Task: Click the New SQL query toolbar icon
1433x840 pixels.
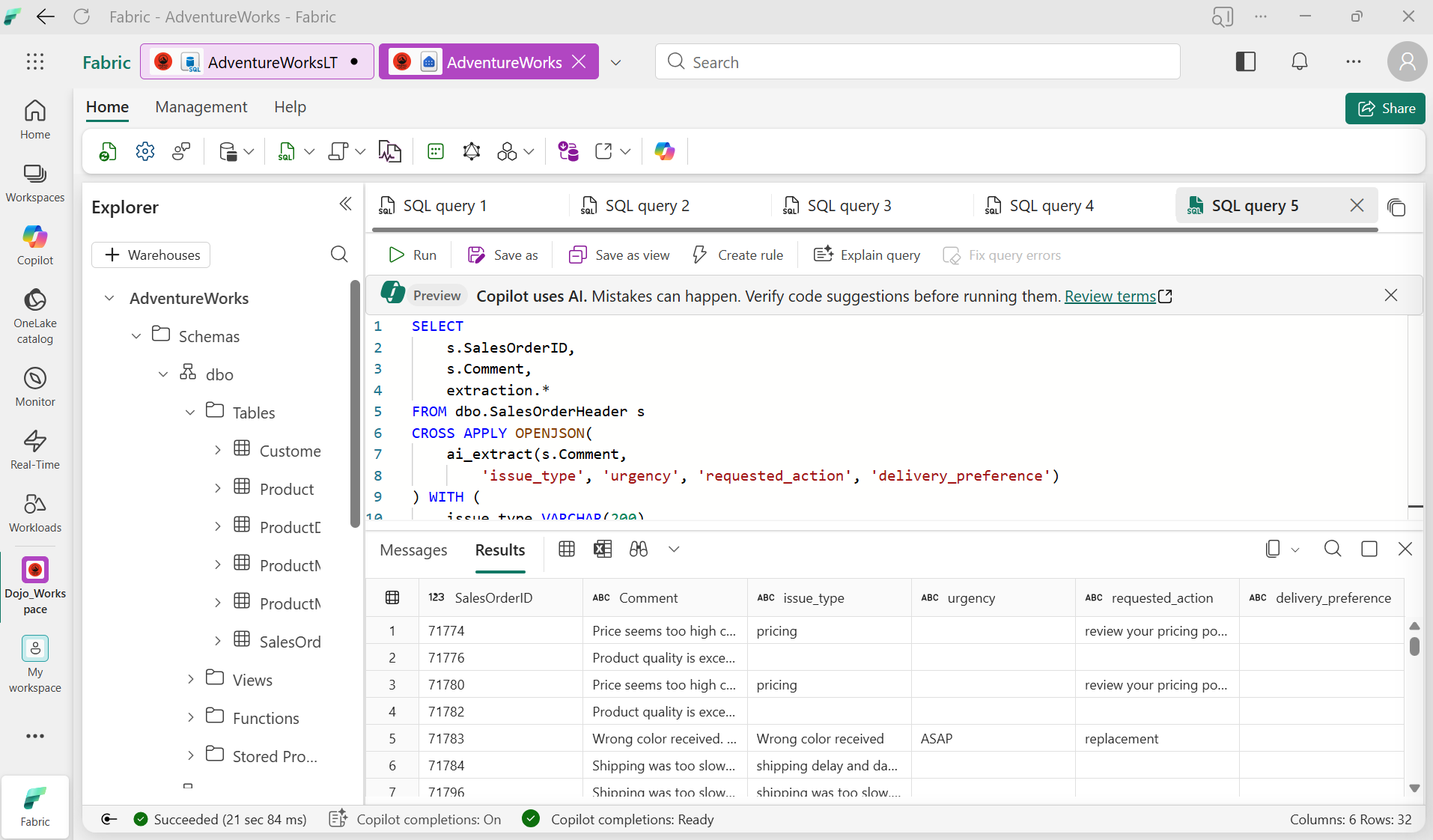Action: click(x=287, y=151)
